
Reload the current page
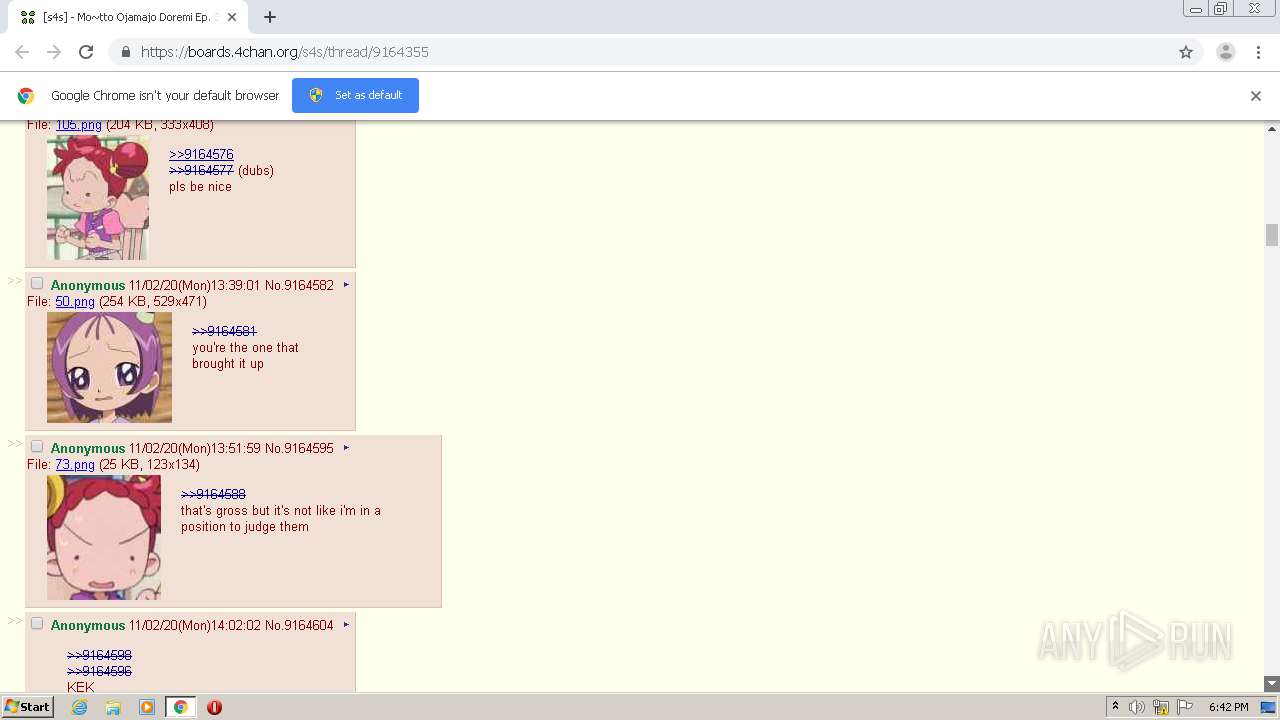pos(86,52)
